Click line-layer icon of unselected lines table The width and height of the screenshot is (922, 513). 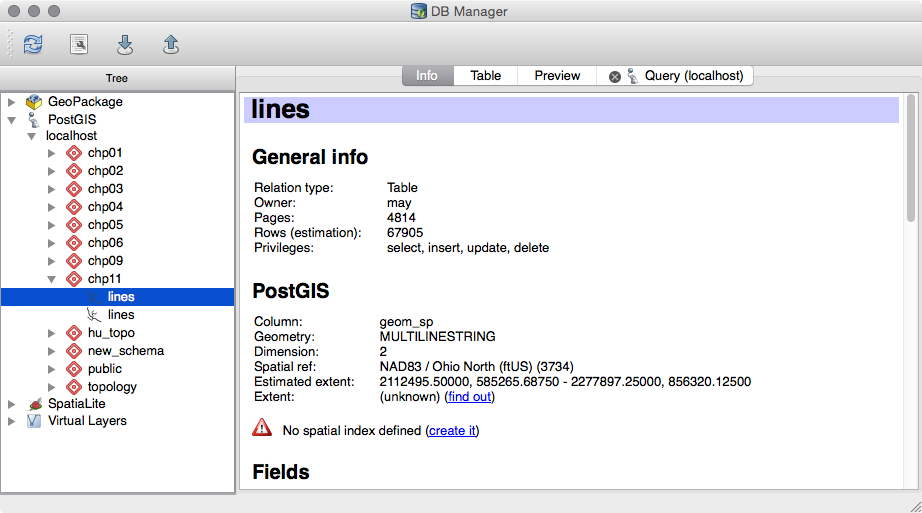93,315
